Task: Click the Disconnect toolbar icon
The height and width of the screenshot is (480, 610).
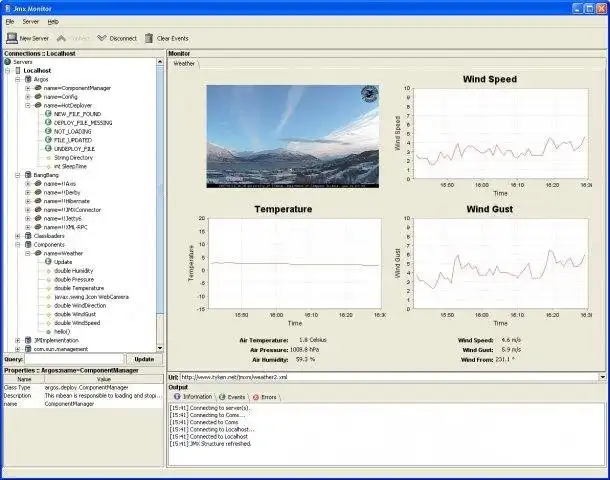Action: 101,38
